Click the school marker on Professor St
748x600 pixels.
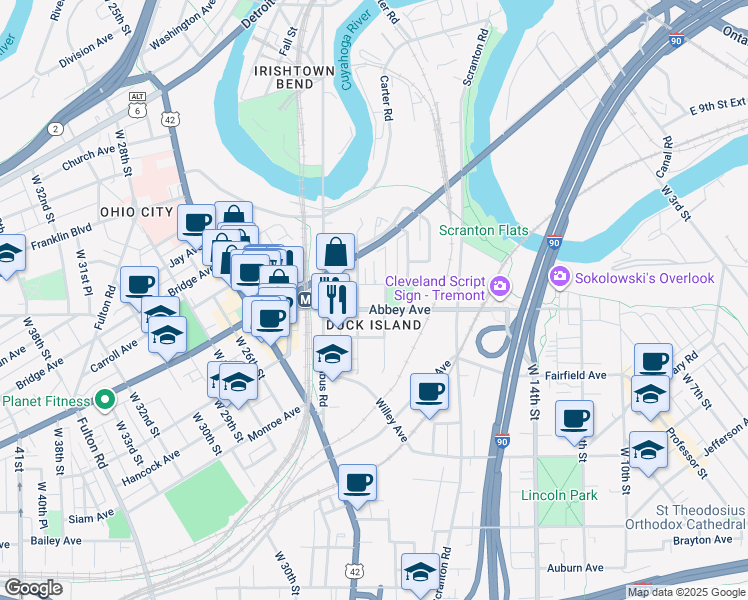(x=648, y=453)
